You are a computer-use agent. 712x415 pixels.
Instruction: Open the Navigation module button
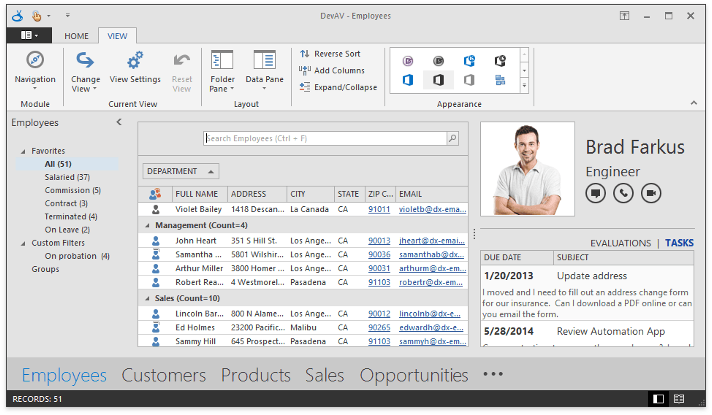[x=35, y=70]
